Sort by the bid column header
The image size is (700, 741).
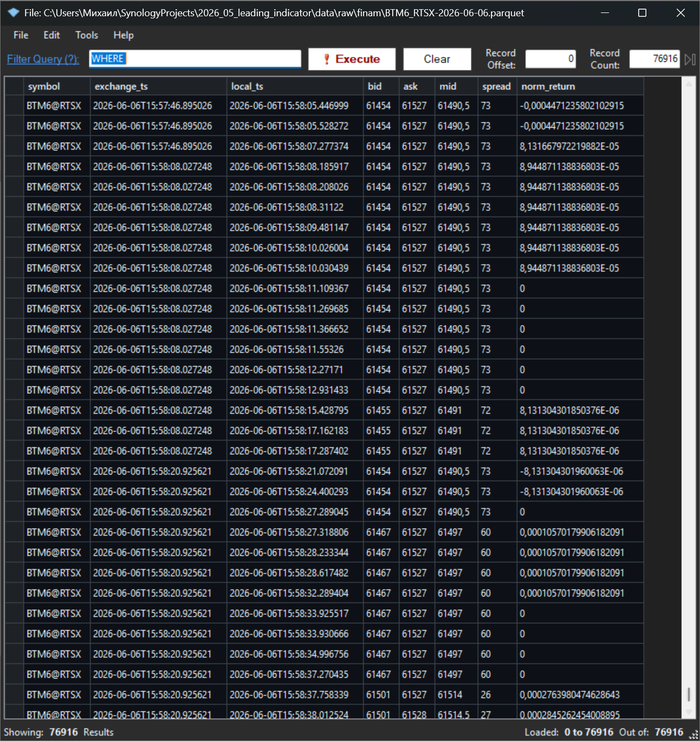381,86
